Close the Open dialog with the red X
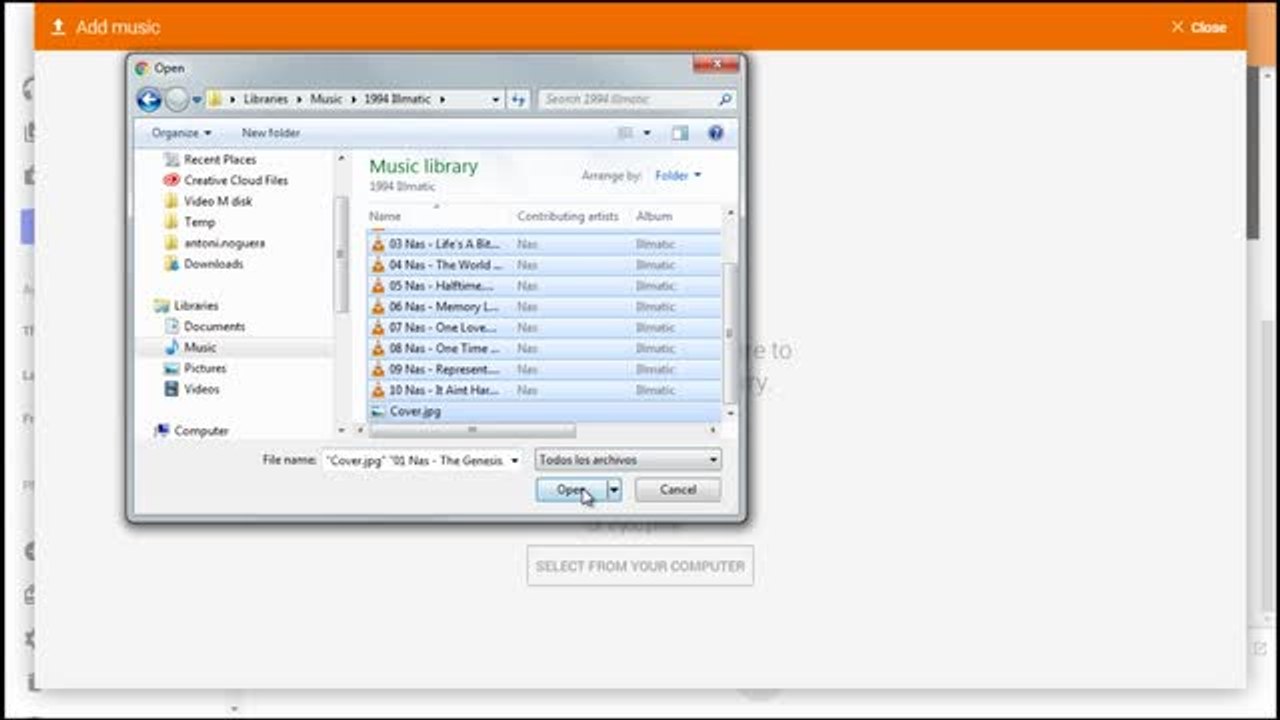This screenshot has width=1280, height=720. 717,66
